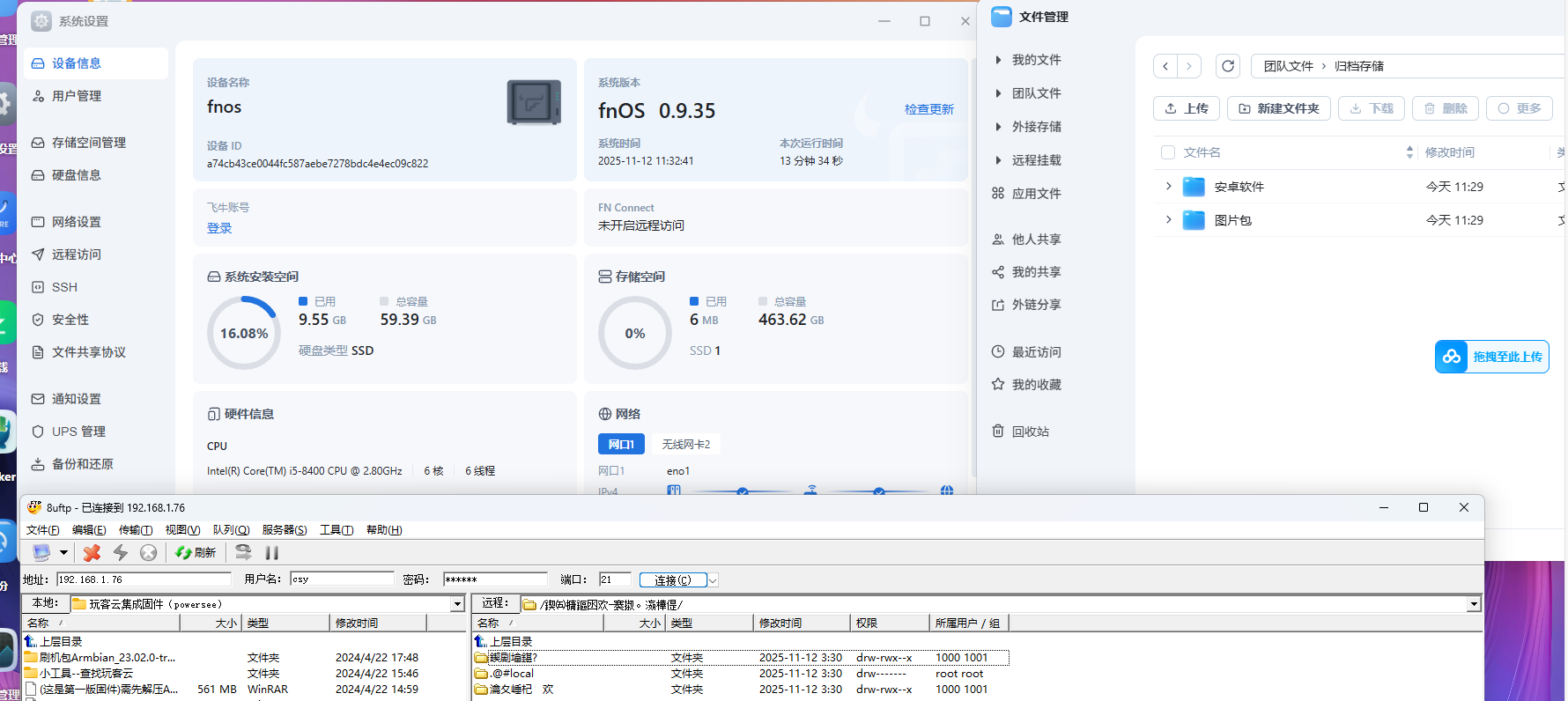Image resolution: width=1568 pixels, height=701 pixels.
Task: Expand 外接存储 in file manager sidebar
Action: [x=998, y=127]
